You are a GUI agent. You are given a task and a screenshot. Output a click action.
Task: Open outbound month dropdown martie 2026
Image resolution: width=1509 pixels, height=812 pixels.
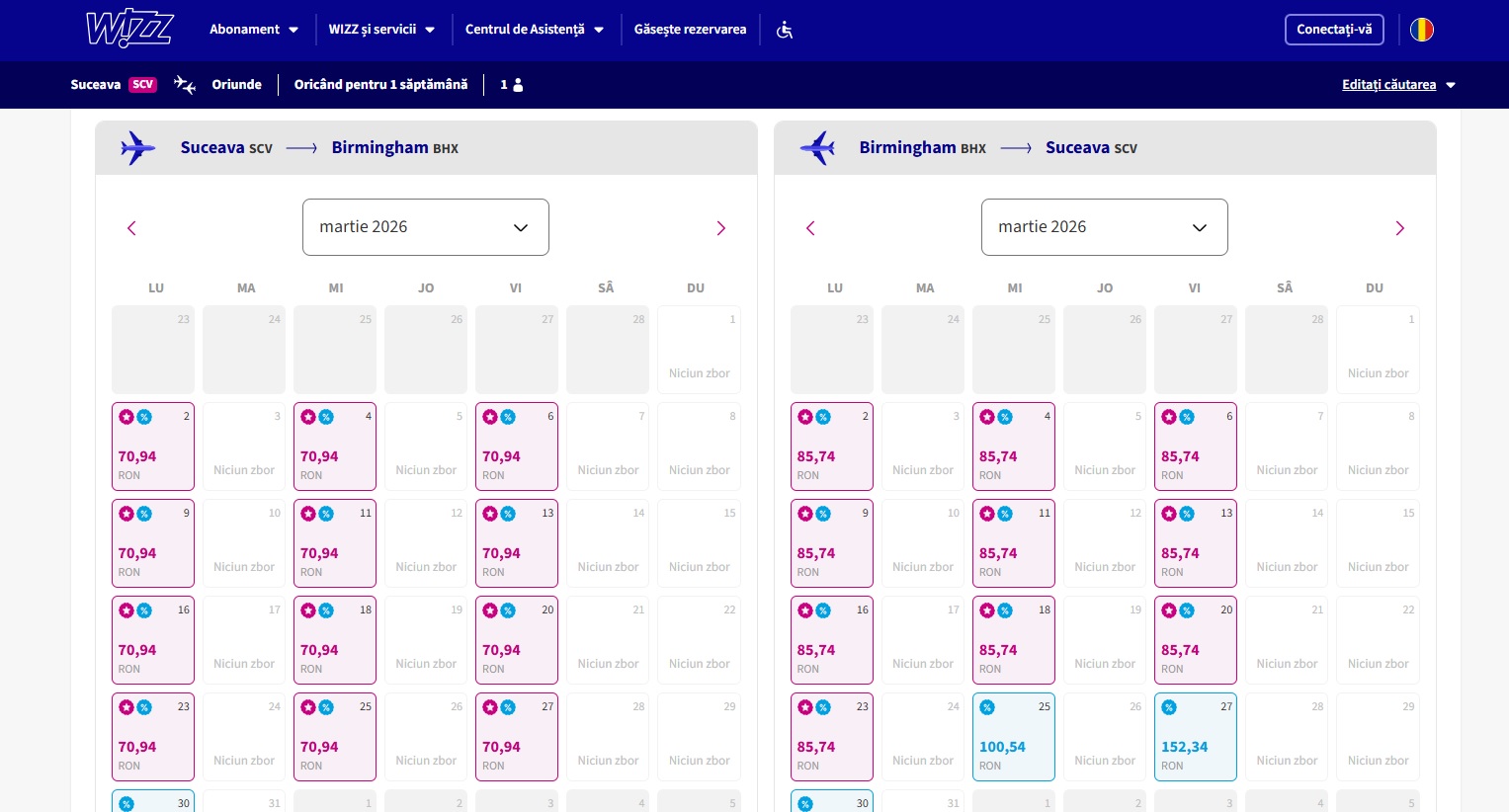tap(425, 227)
